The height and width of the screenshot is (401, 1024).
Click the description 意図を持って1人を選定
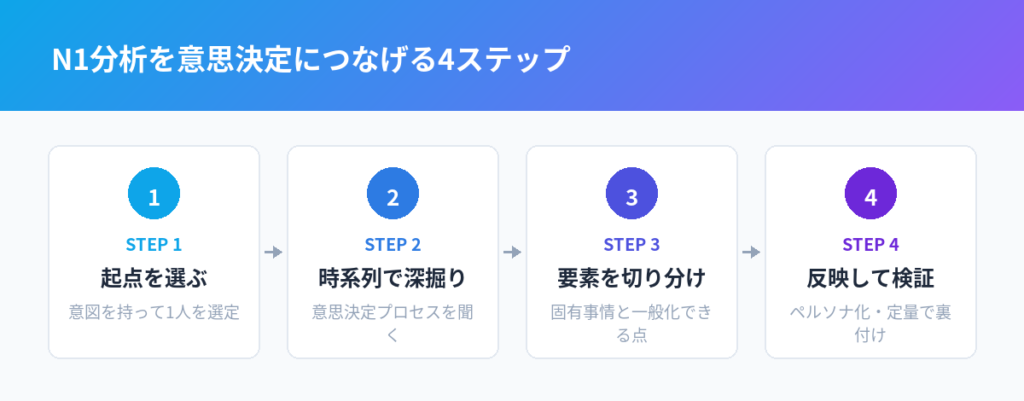[x=154, y=312]
